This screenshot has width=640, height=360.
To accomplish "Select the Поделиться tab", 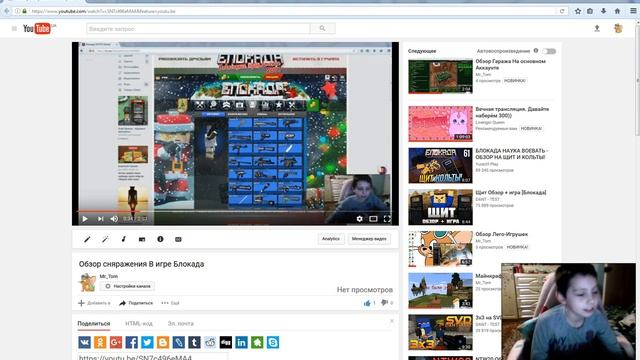I will tap(94, 323).
